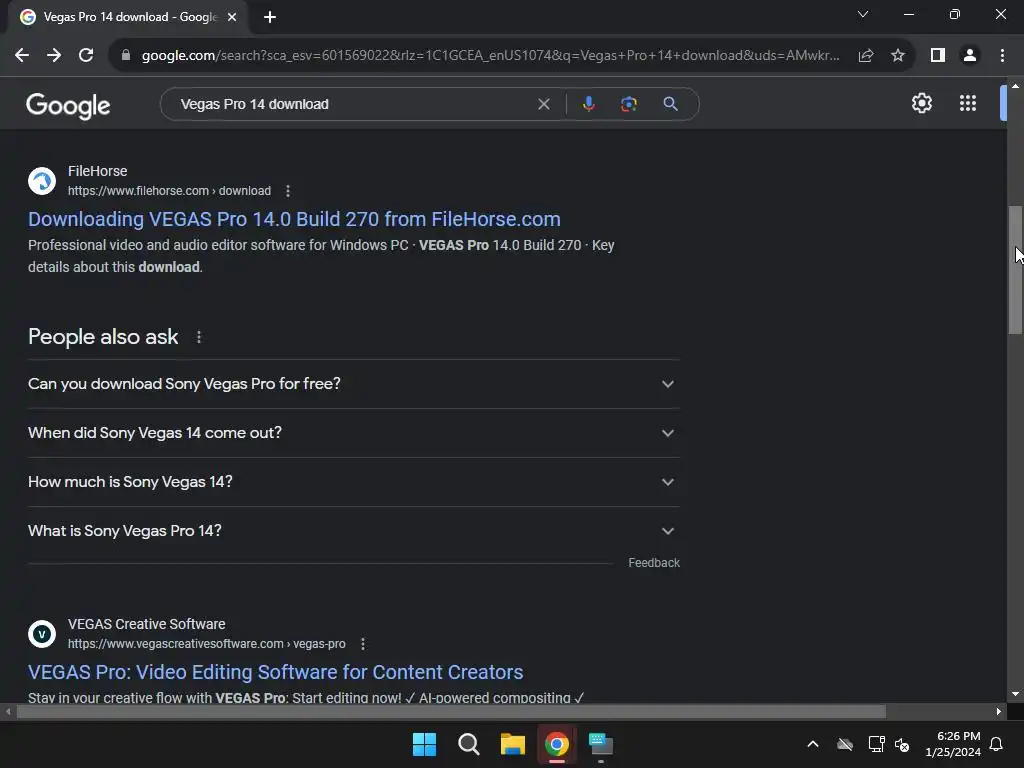Click the muted volume tray icon
1024x768 pixels.
[902, 744]
